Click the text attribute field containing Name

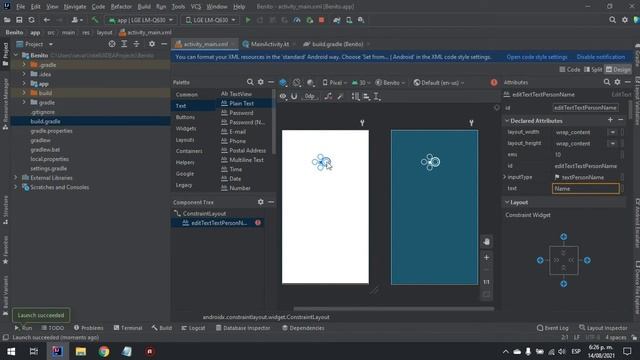(585, 189)
